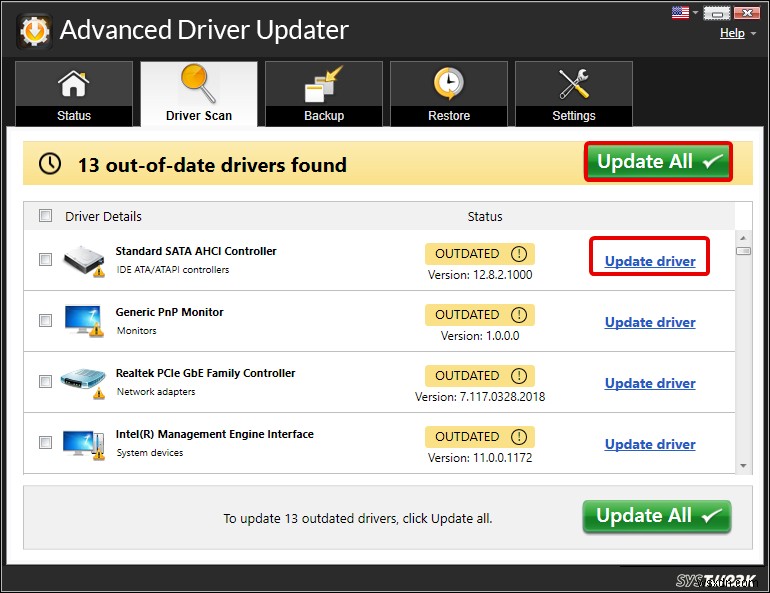Update driver for Realtek PCIe GbE Controller
Screen dimensions: 770x593
pyautogui.click(x=650, y=383)
